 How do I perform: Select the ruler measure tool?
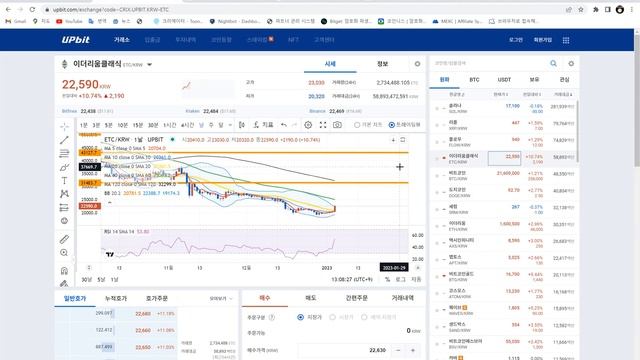coord(64,239)
